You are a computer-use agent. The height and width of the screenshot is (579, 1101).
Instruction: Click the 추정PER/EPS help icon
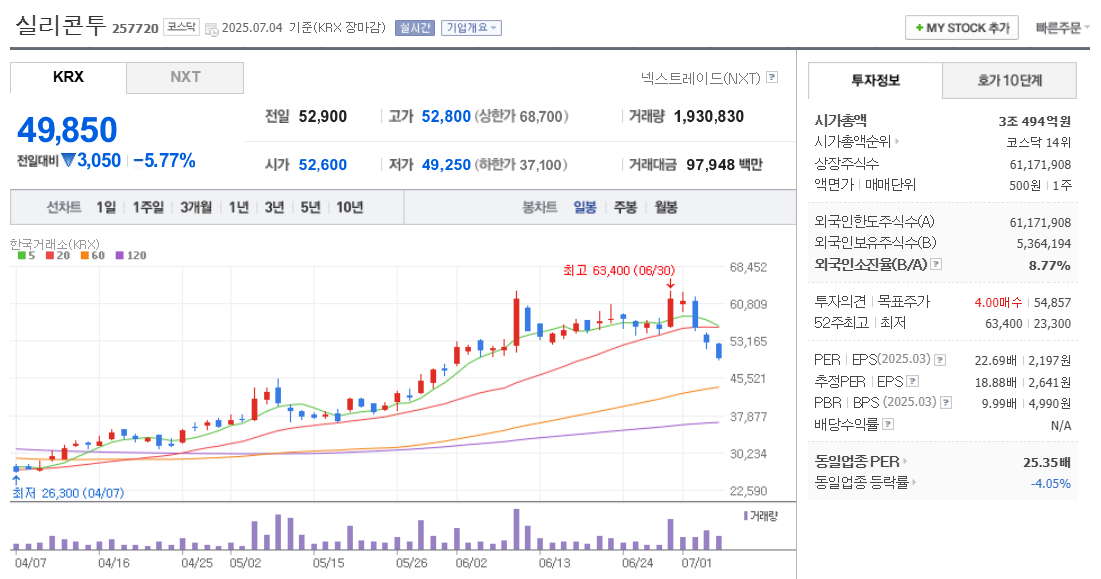tap(912, 382)
